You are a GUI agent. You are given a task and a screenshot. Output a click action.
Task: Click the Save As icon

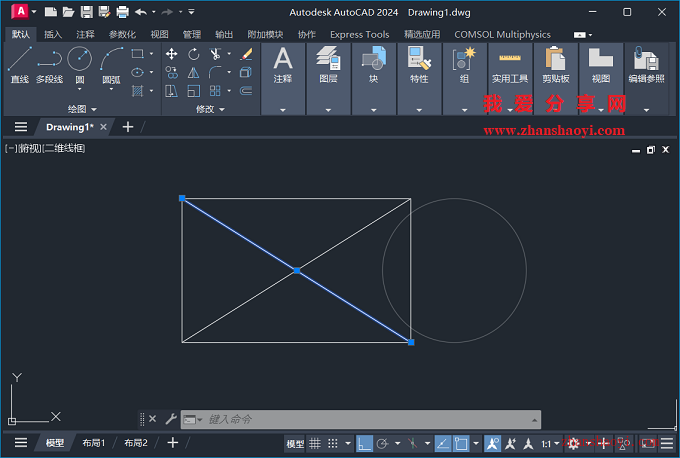pos(105,12)
